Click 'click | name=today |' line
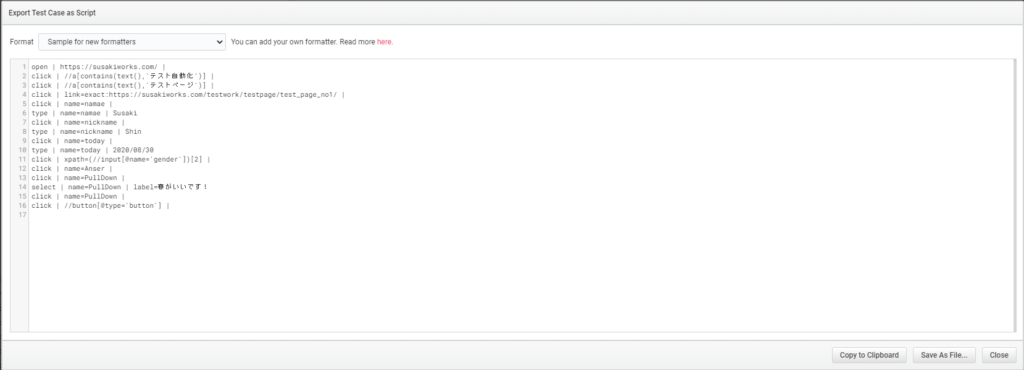The height and width of the screenshot is (370, 1024). point(72,141)
